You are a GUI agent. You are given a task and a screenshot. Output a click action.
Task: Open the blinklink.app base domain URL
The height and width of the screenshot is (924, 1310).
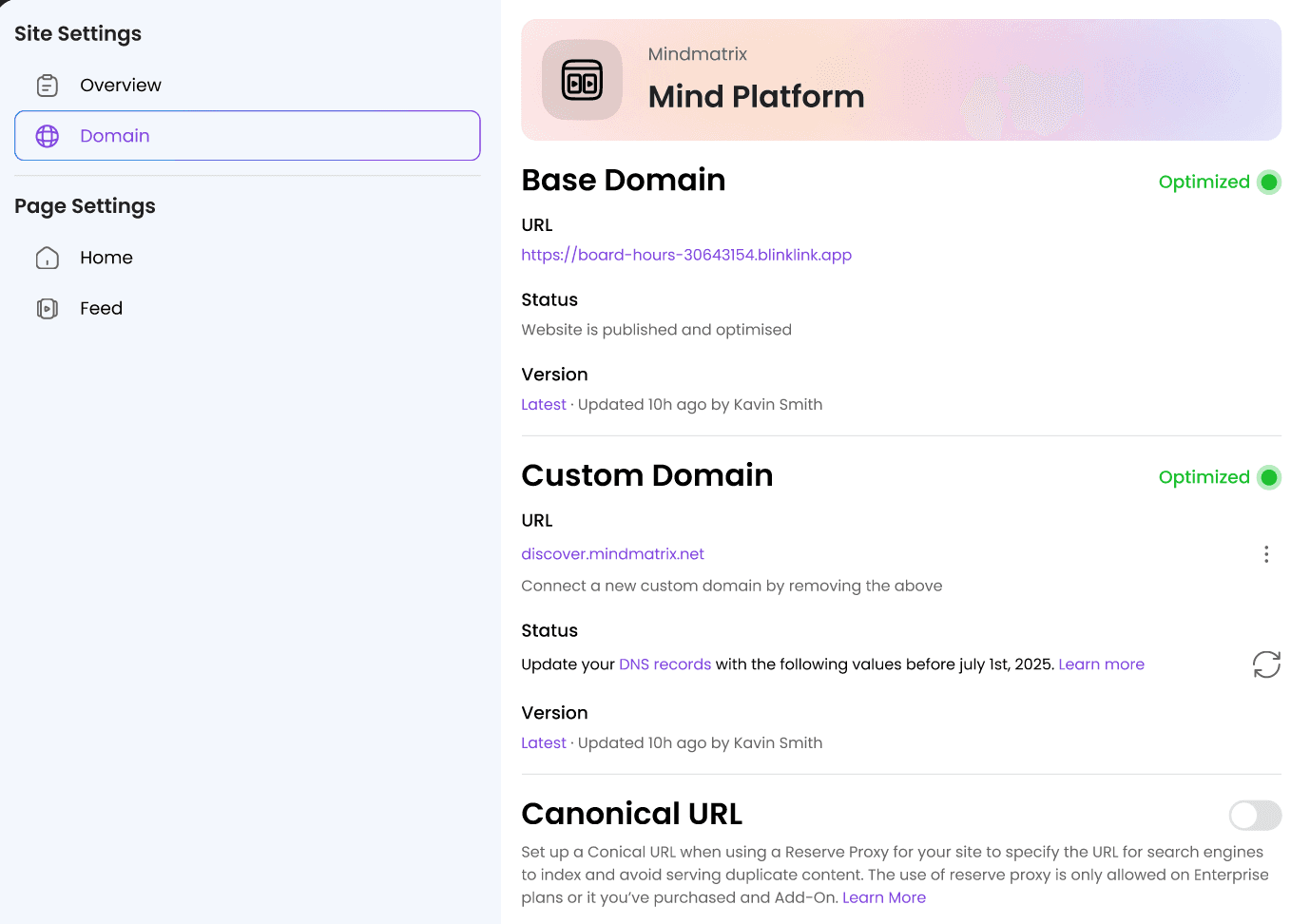[x=686, y=255]
